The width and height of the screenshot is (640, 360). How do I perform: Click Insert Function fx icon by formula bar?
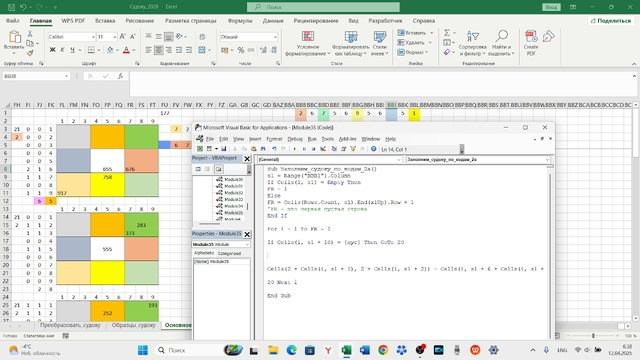point(120,76)
